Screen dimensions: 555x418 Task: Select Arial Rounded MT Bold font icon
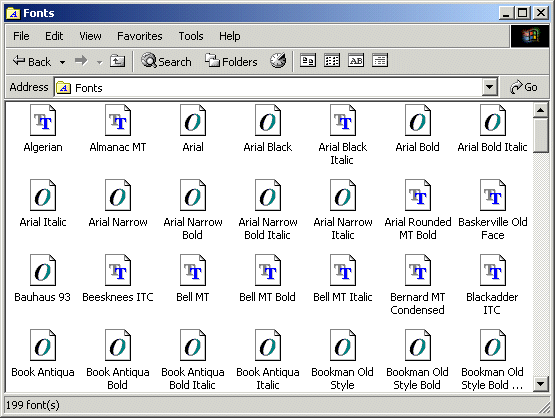[418, 195]
